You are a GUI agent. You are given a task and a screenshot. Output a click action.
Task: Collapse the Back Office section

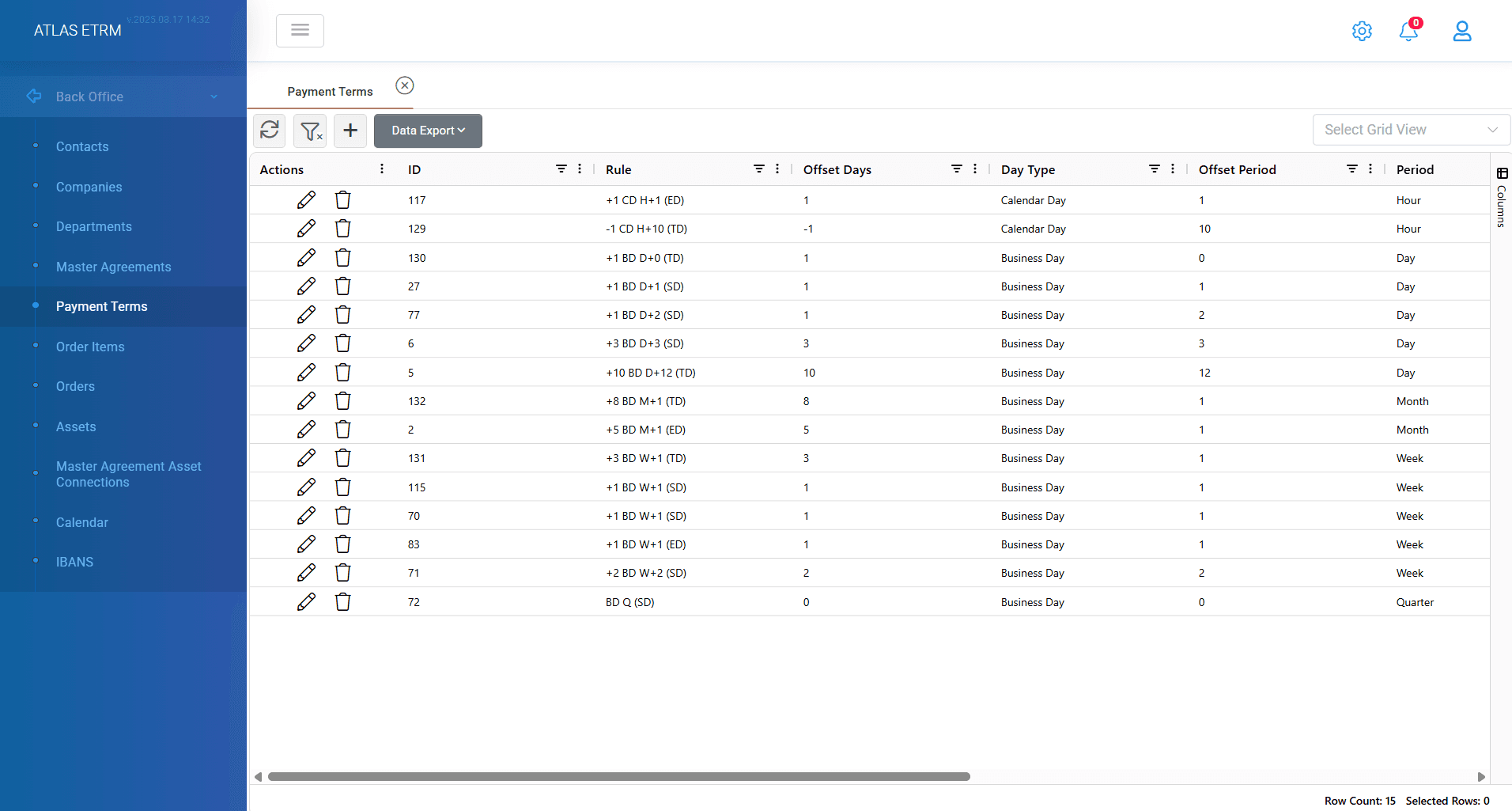pos(123,97)
